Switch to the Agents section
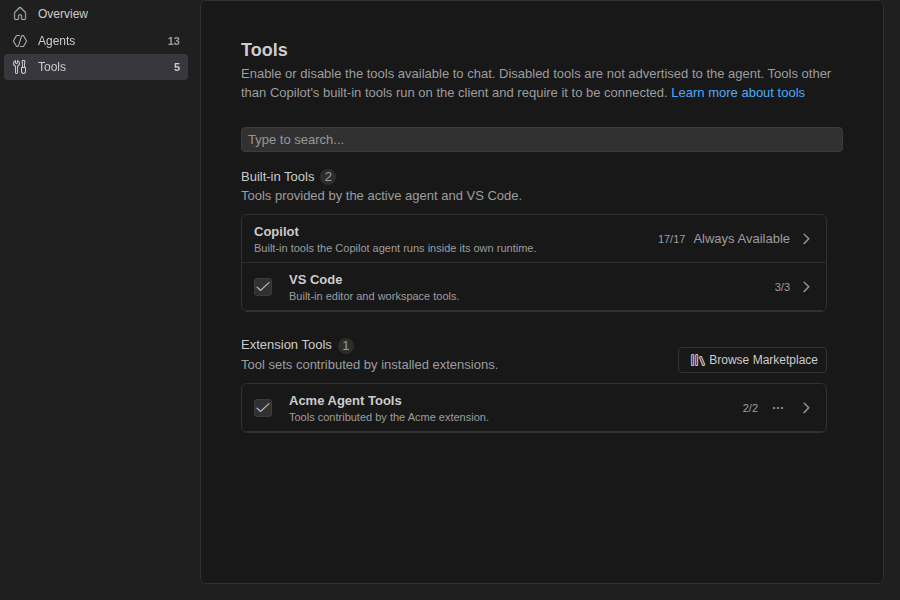 pos(96,41)
